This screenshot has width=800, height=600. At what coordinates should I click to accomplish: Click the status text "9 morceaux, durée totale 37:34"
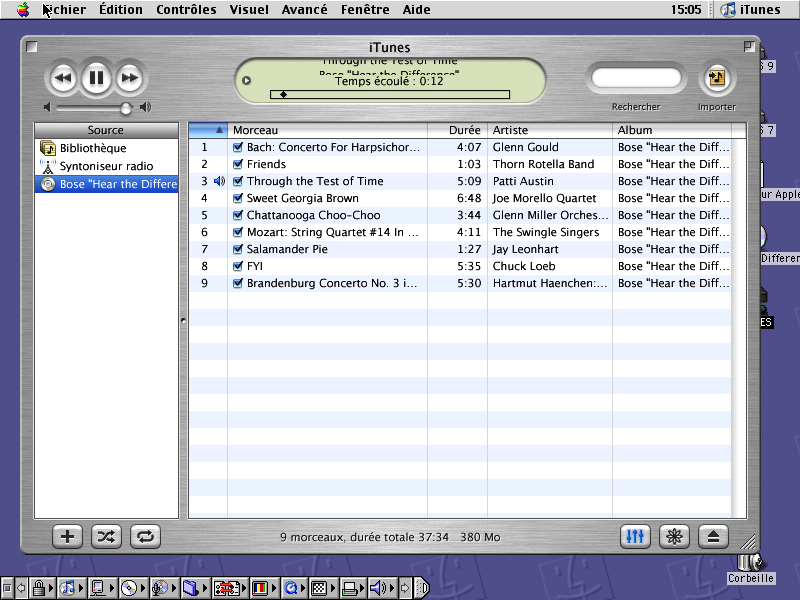click(364, 537)
